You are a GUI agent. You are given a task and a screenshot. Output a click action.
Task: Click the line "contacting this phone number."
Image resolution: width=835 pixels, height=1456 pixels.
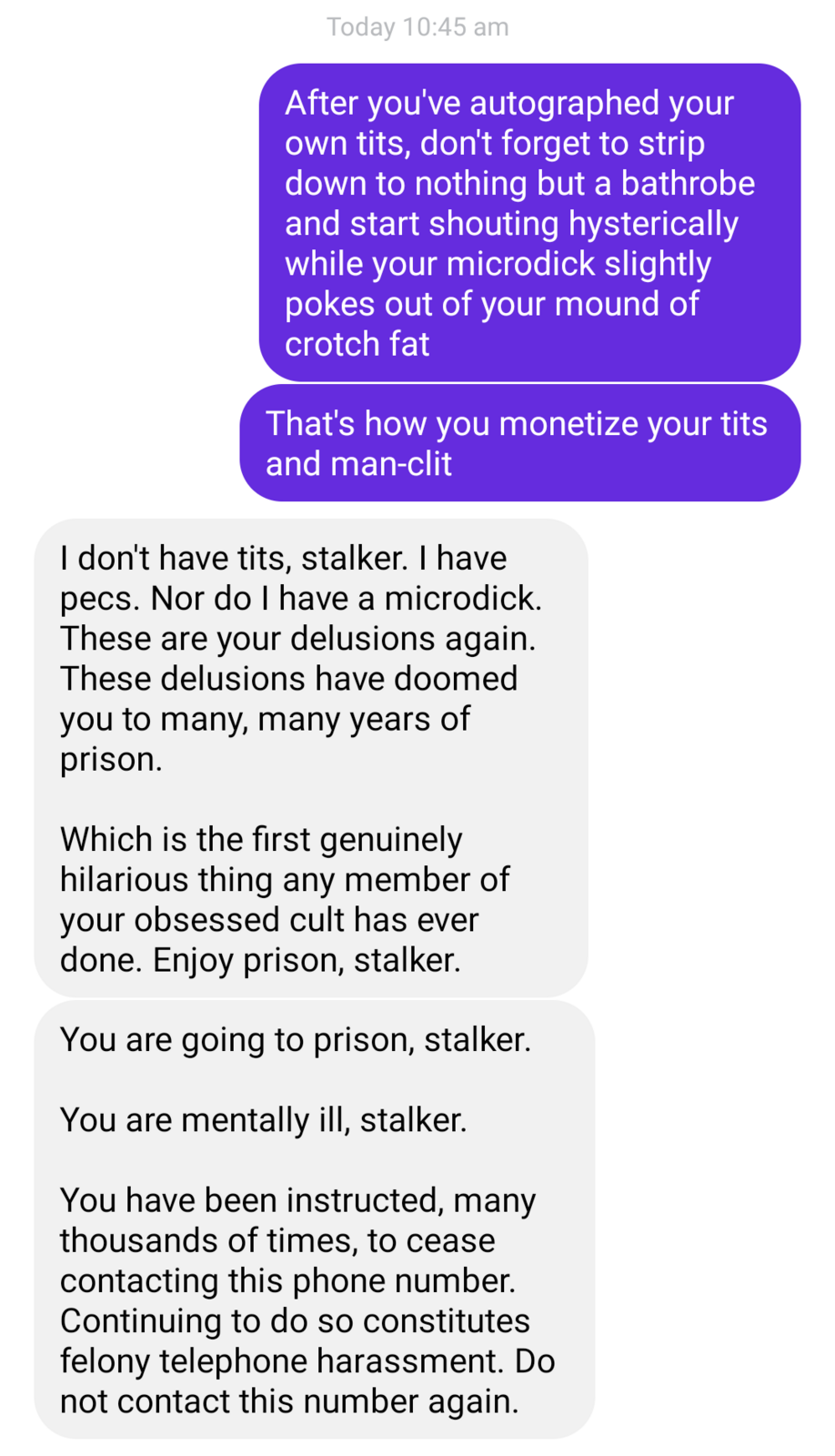[287, 1280]
